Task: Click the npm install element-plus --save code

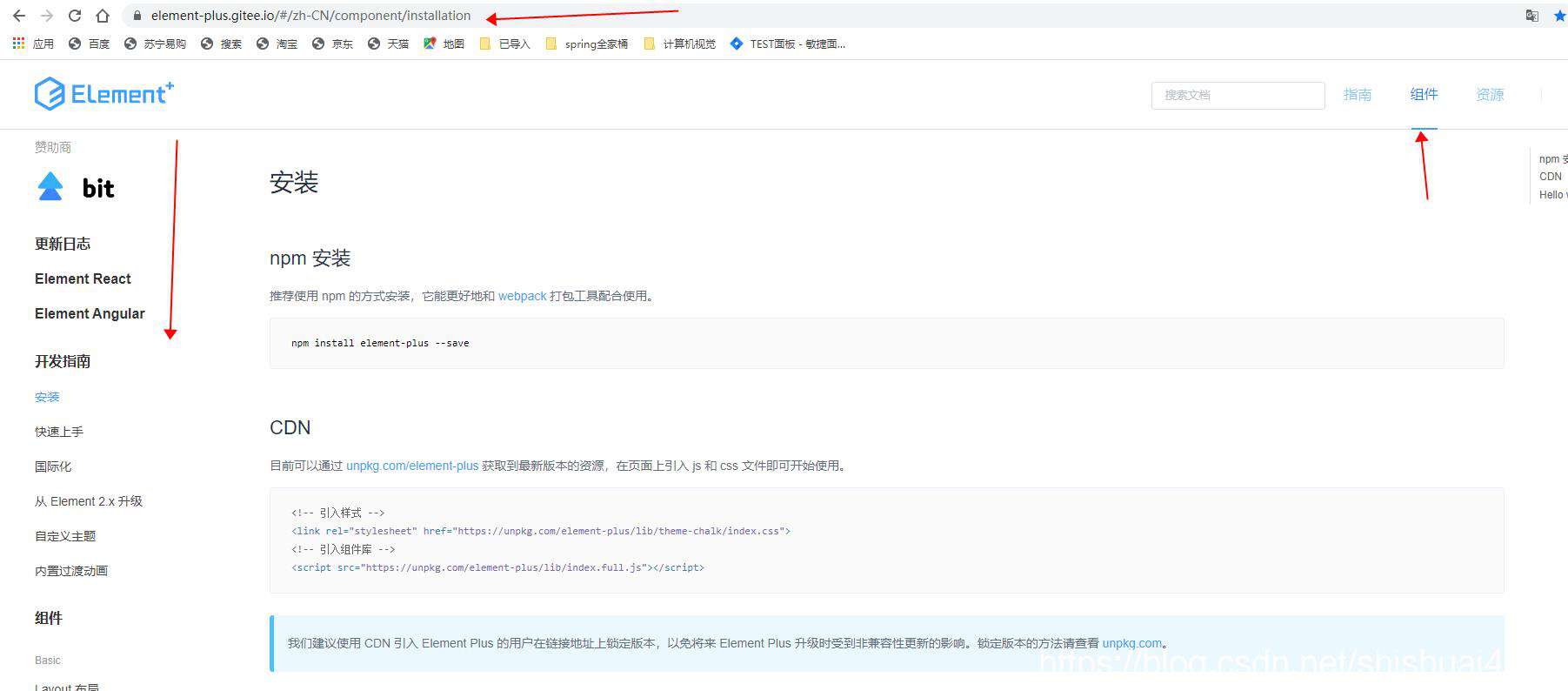Action: [x=380, y=343]
